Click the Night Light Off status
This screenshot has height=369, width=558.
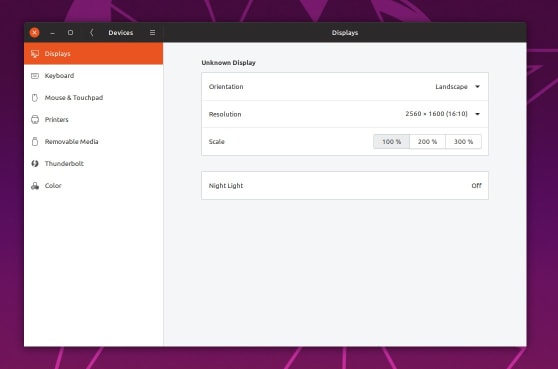[477, 186]
